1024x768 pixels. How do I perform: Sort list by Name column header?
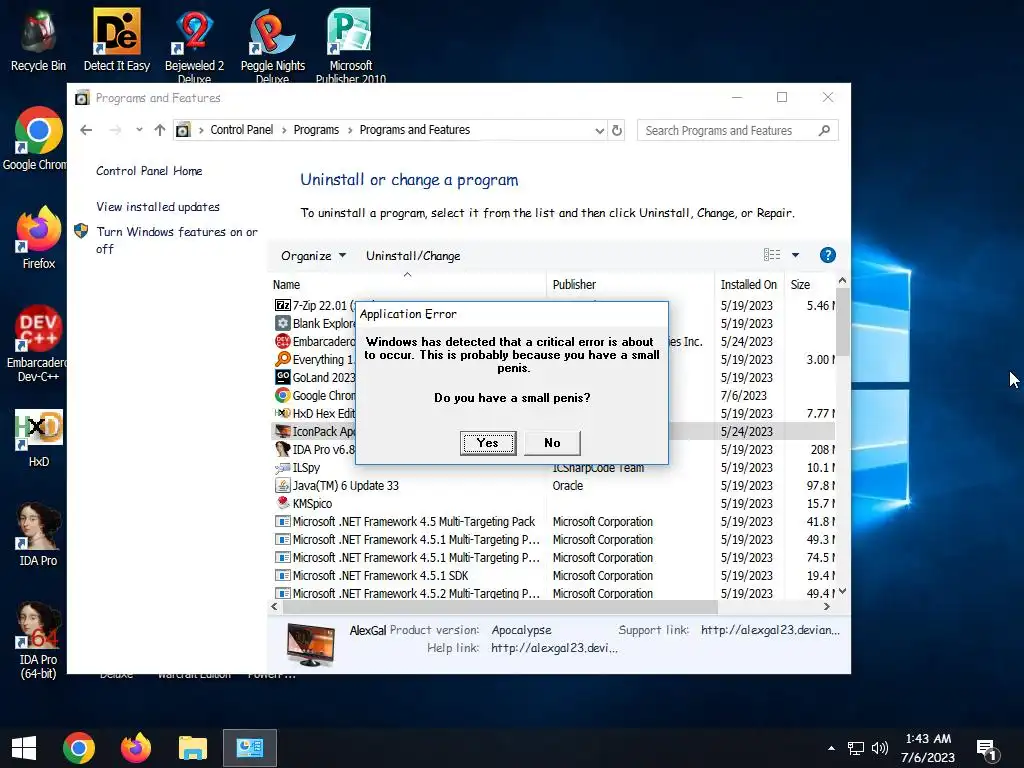coord(408,285)
